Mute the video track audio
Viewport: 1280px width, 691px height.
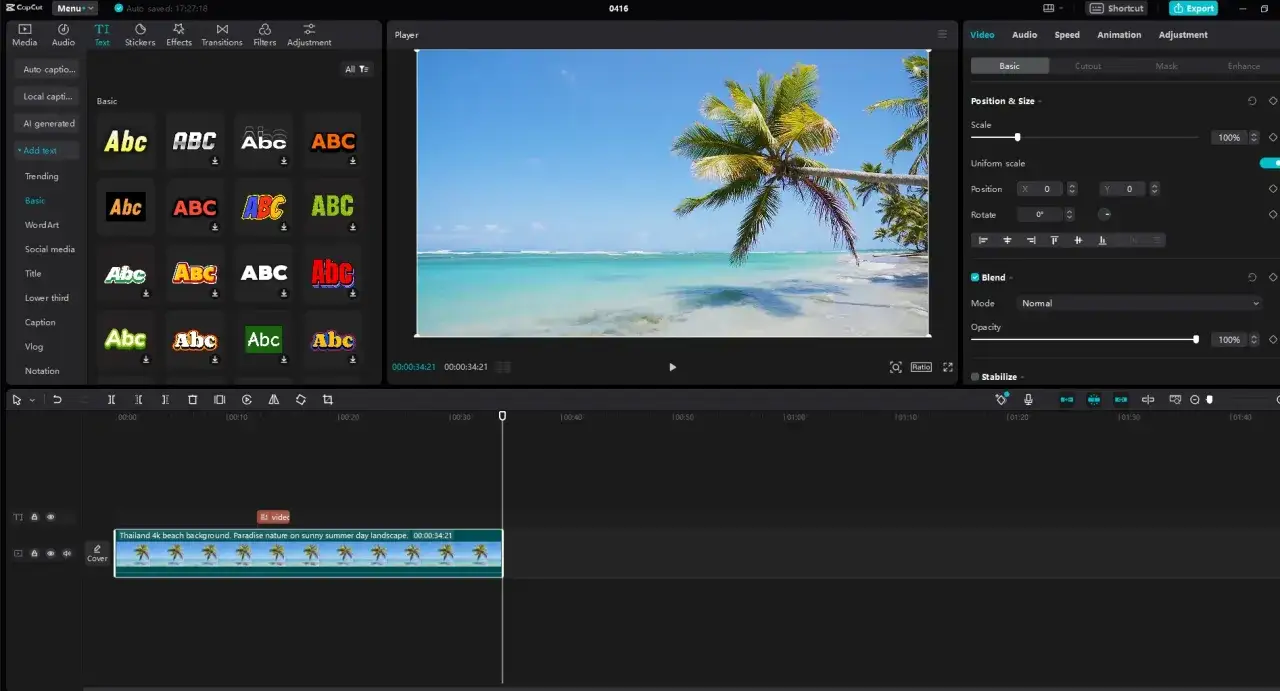click(x=67, y=552)
